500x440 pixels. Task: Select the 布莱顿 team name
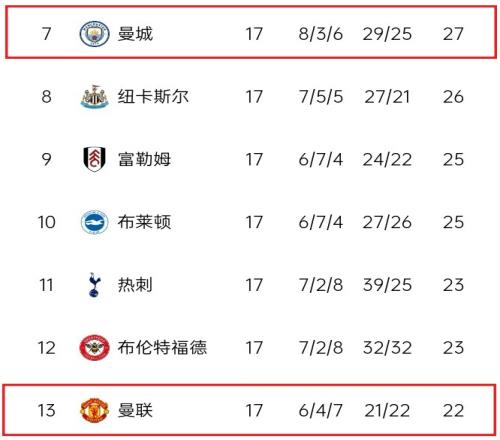(144, 222)
